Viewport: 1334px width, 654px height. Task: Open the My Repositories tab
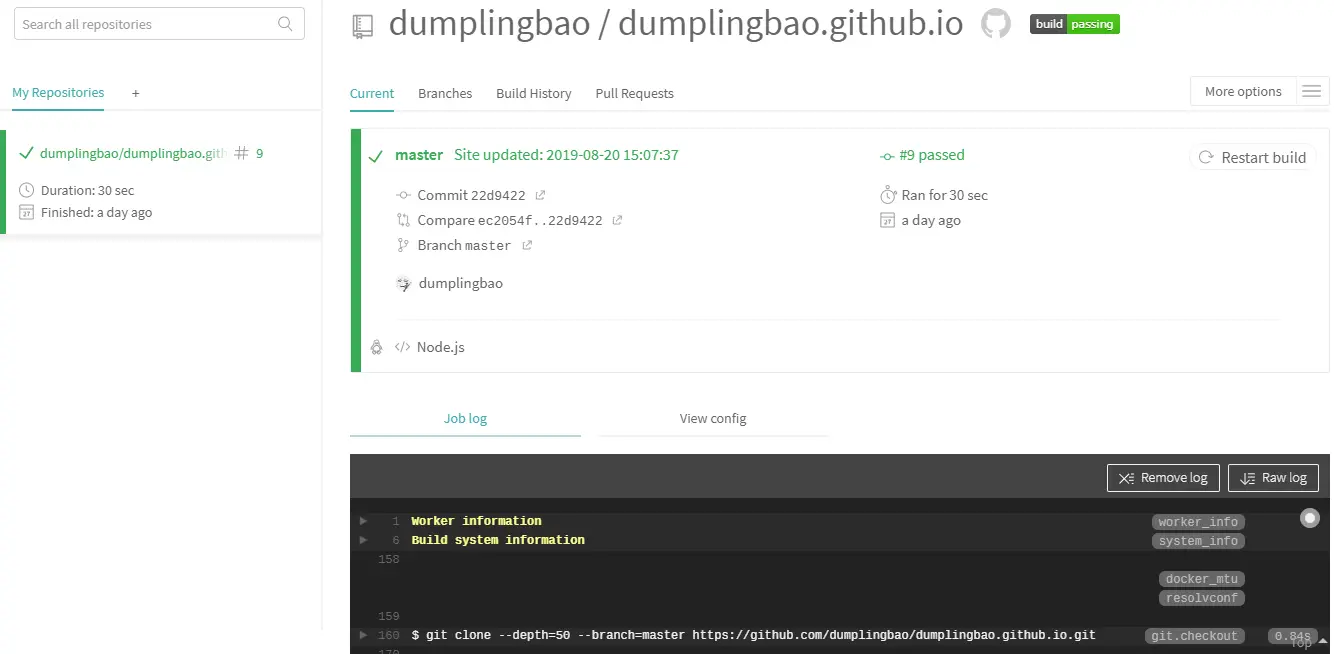(58, 93)
